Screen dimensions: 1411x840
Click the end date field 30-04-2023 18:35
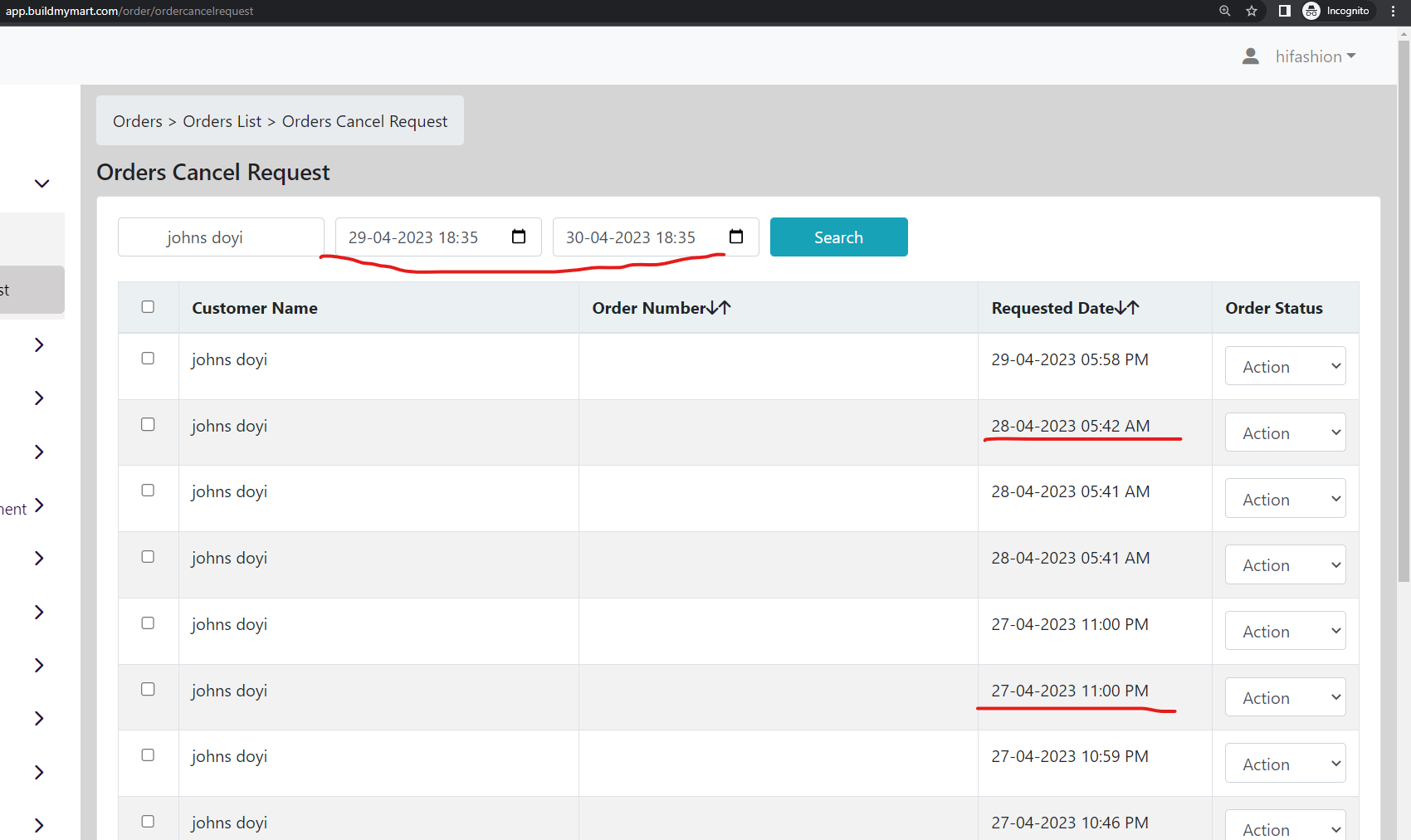pyautogui.click(x=656, y=237)
